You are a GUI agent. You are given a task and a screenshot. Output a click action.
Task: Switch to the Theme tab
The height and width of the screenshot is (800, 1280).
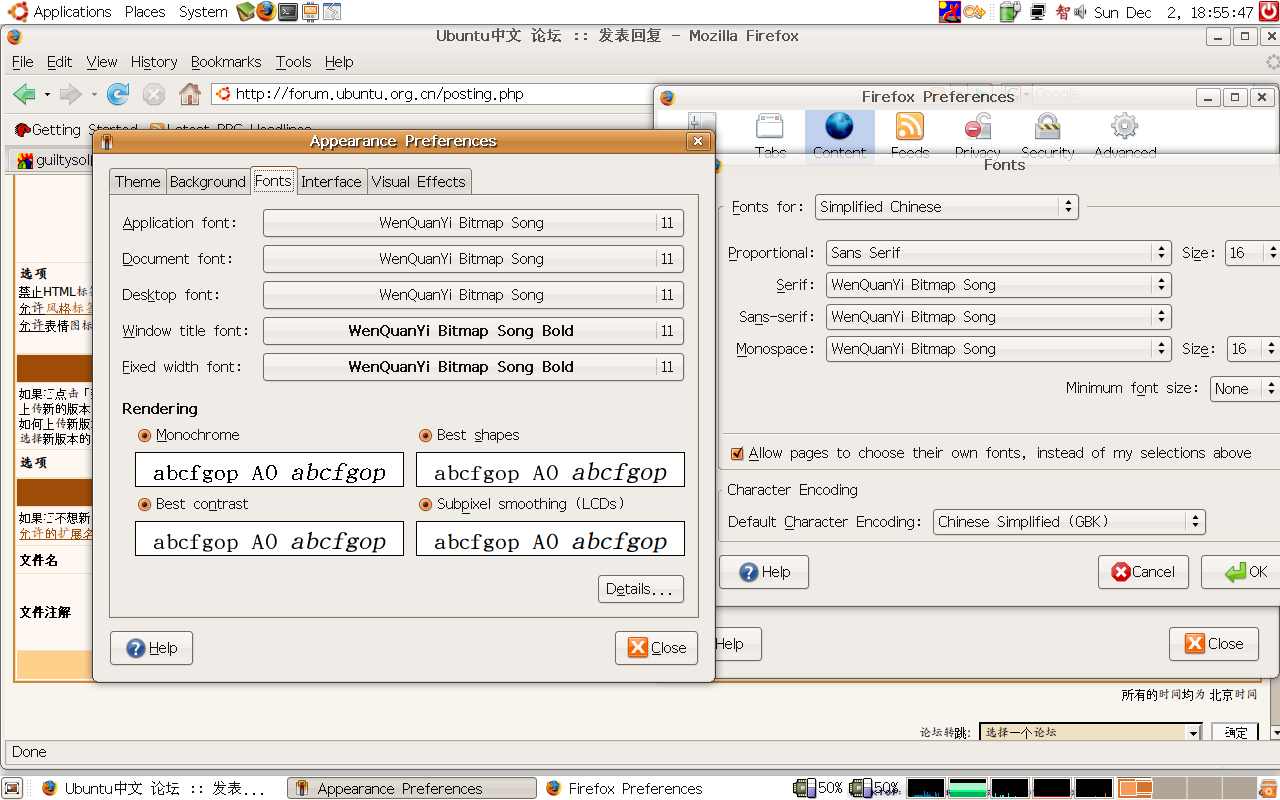pyautogui.click(x=138, y=182)
